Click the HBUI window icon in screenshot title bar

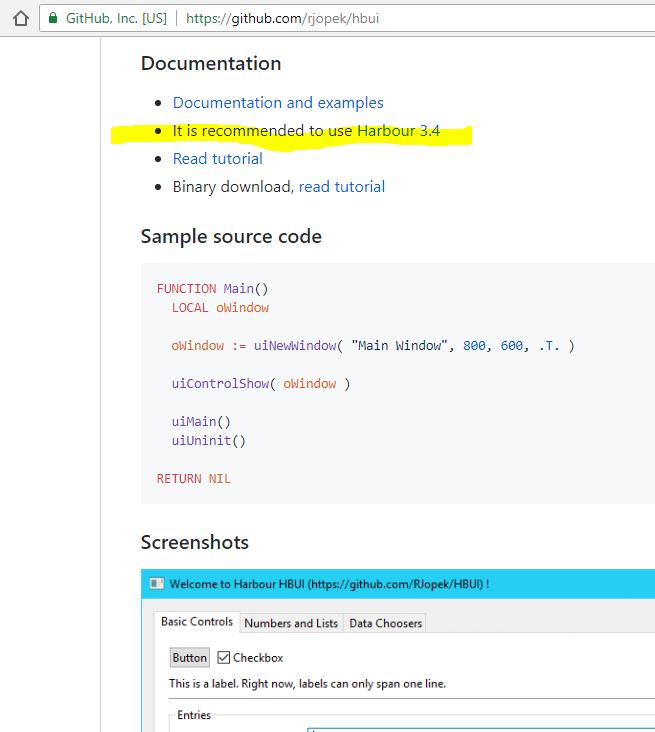(156, 584)
